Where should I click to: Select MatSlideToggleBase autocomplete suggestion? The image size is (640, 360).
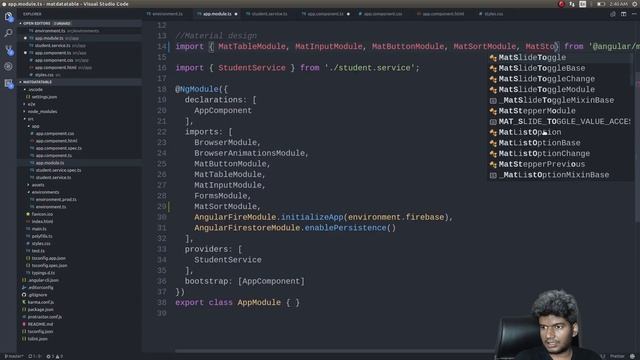[x=560, y=68]
